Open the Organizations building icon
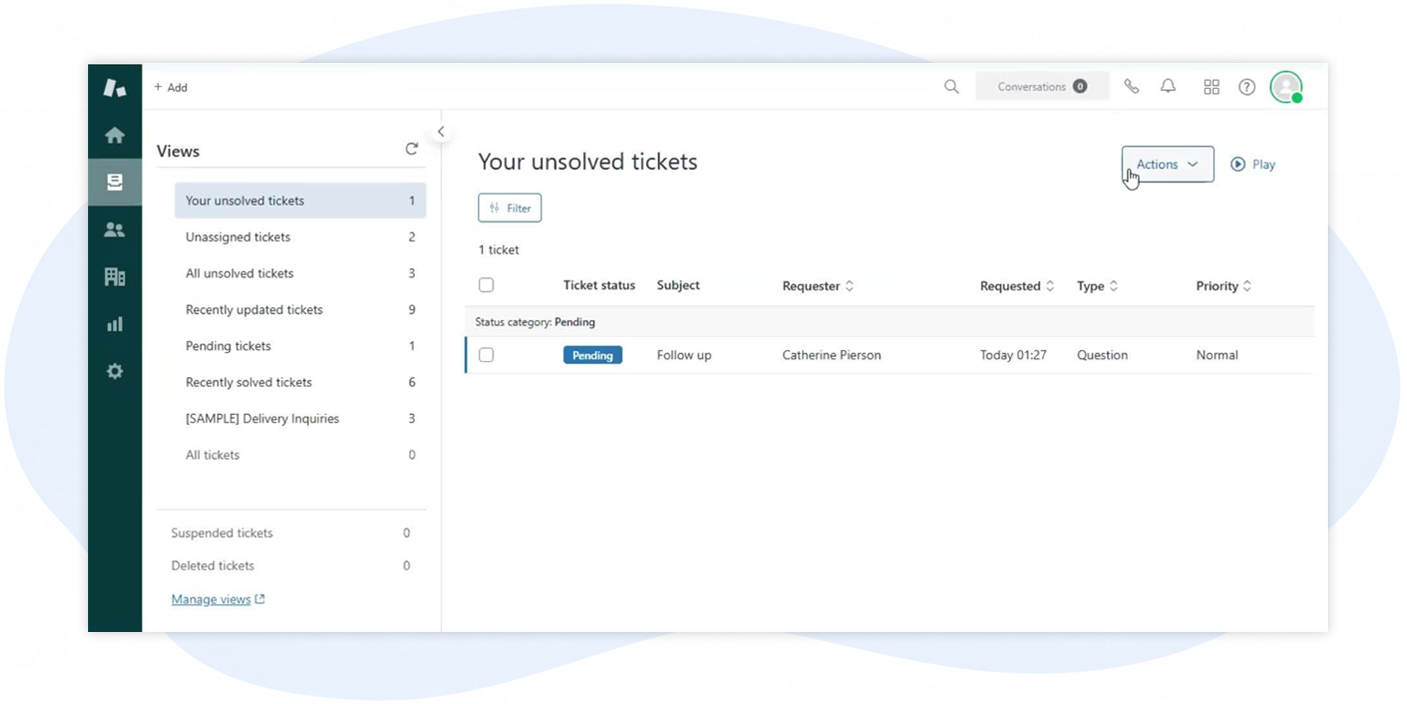 [x=115, y=277]
